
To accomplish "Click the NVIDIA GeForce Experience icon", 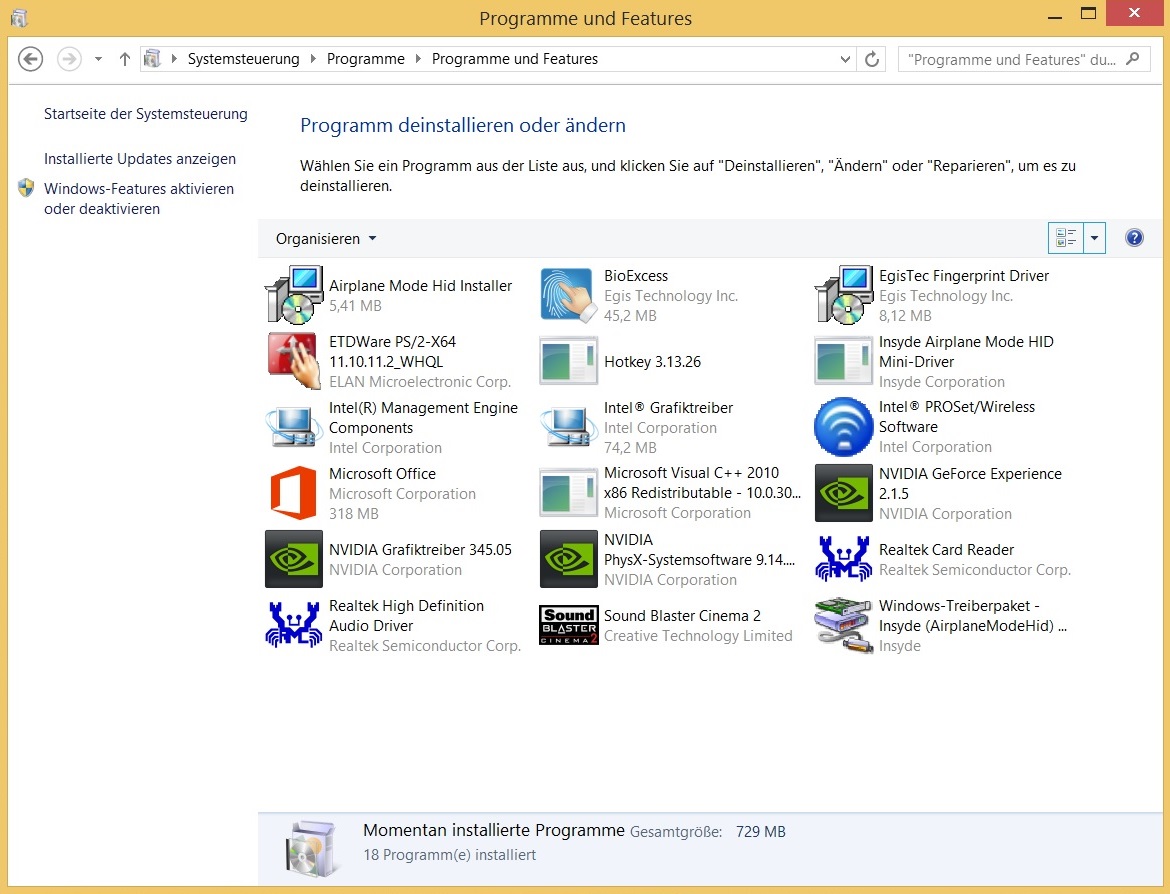I will tap(844, 493).
